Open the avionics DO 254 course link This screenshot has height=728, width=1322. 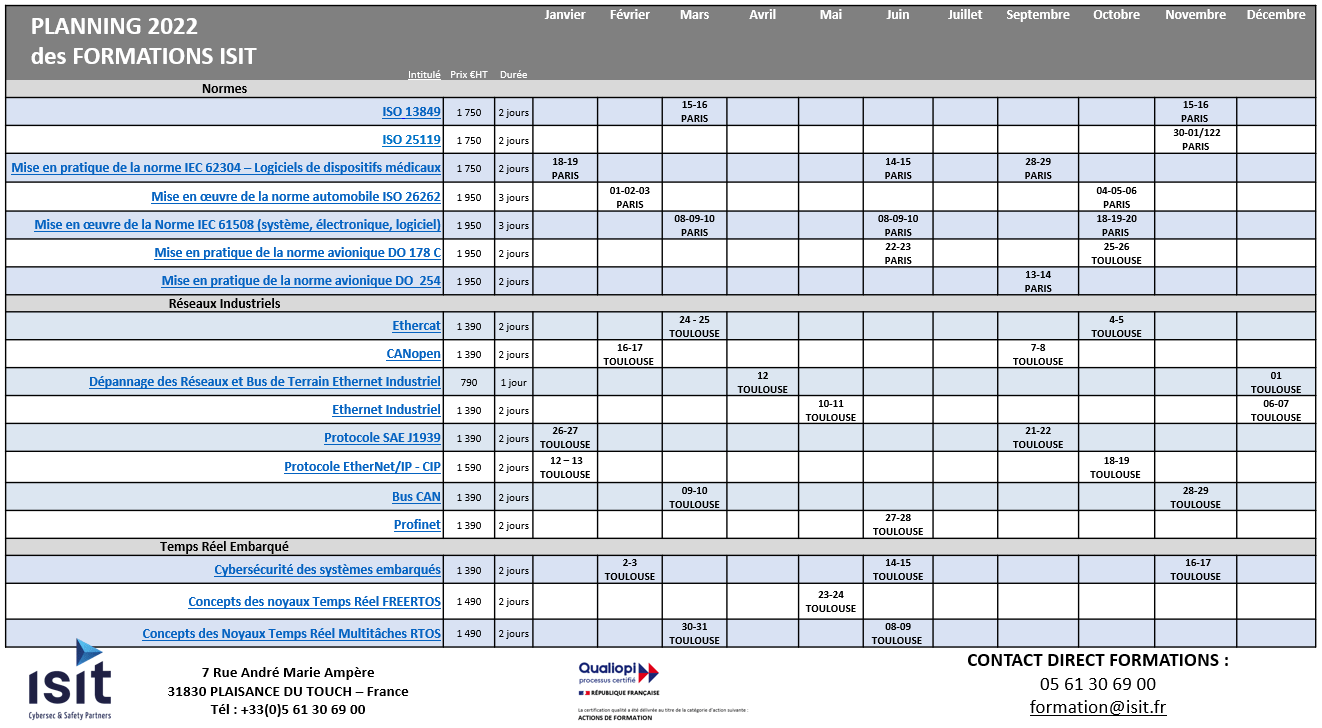(x=301, y=281)
